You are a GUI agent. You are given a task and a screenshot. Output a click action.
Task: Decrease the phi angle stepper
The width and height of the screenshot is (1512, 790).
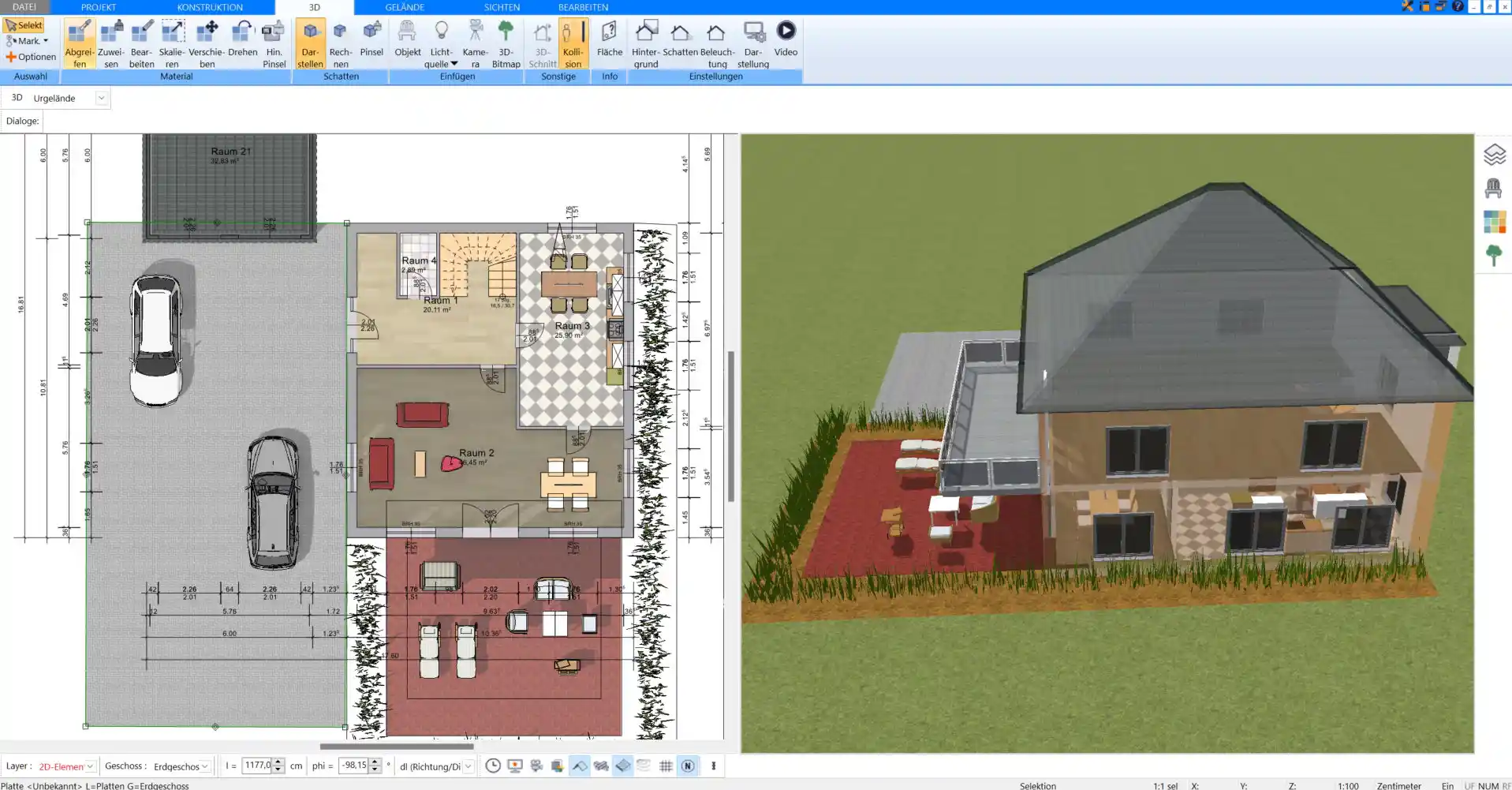point(375,769)
